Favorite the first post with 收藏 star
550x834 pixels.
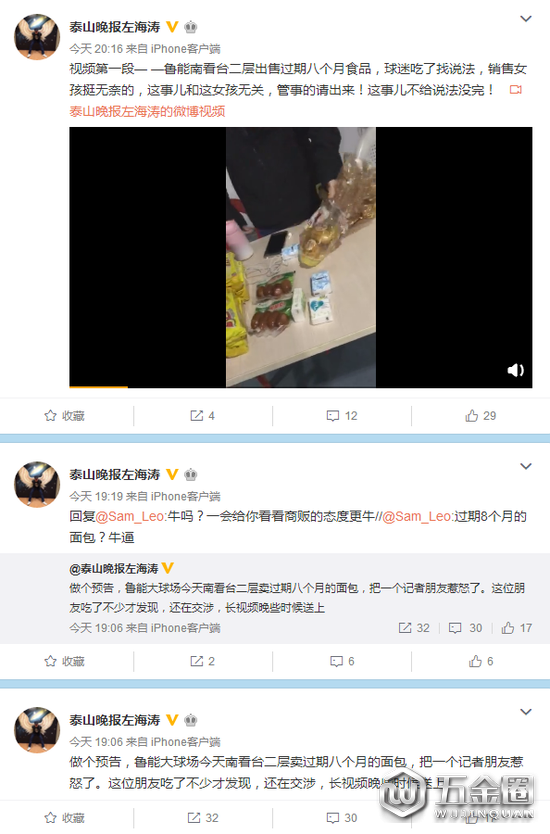pos(64,416)
